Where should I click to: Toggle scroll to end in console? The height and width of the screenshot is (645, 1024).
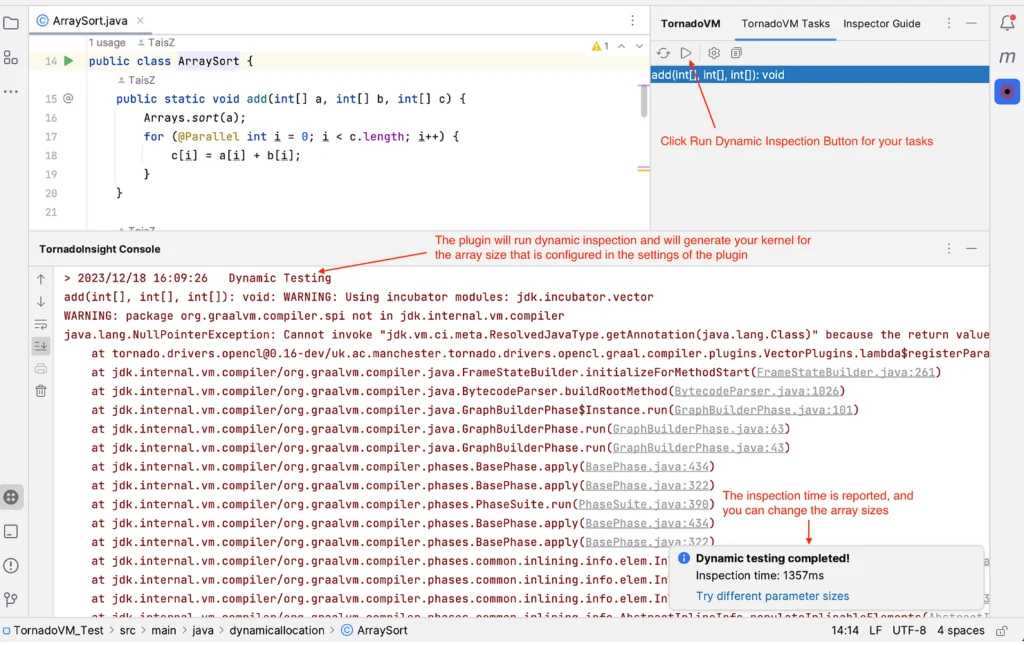pos(41,346)
